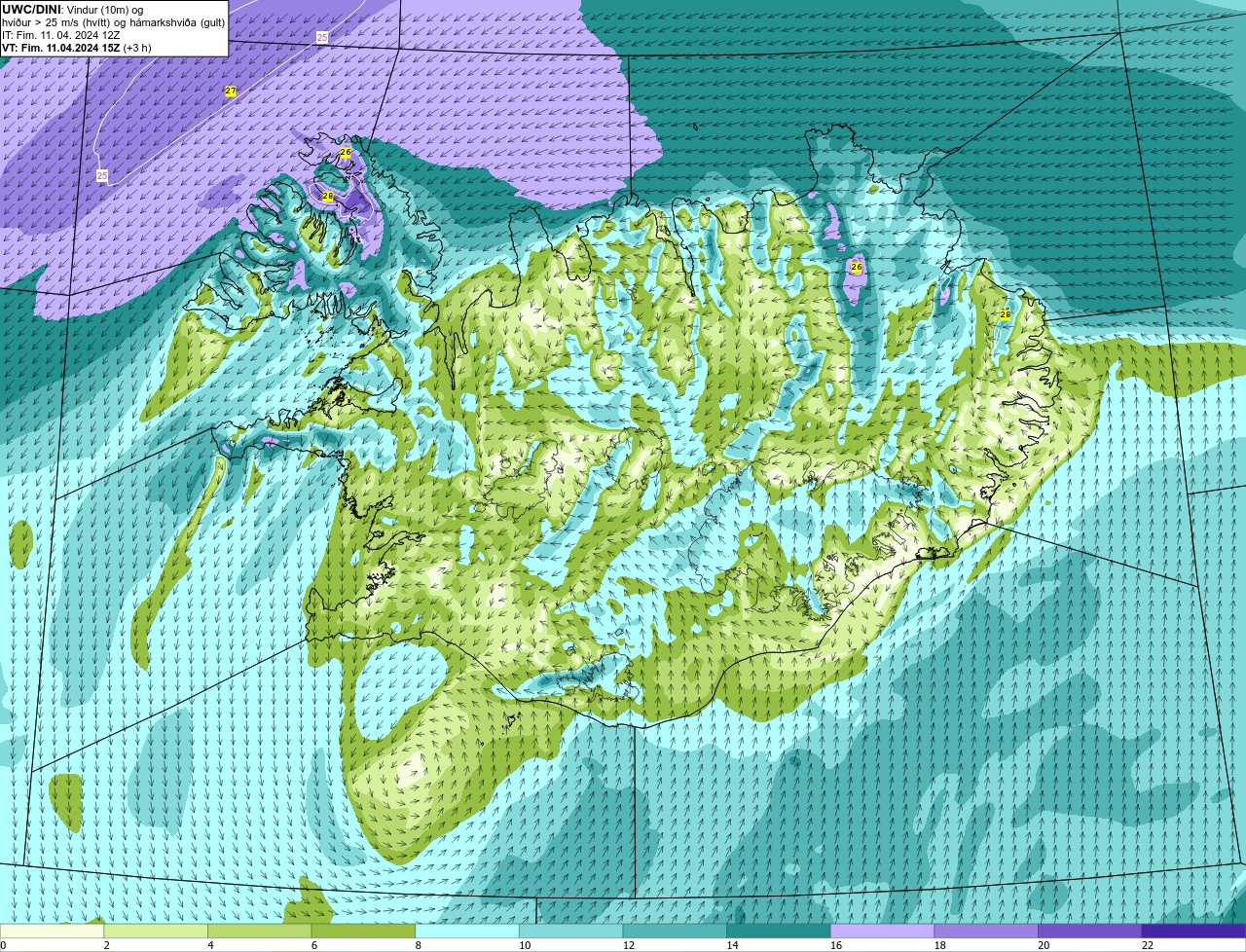
Task: Click the yellow "26" gust label on the northeast purple patch
Action: click(x=857, y=267)
